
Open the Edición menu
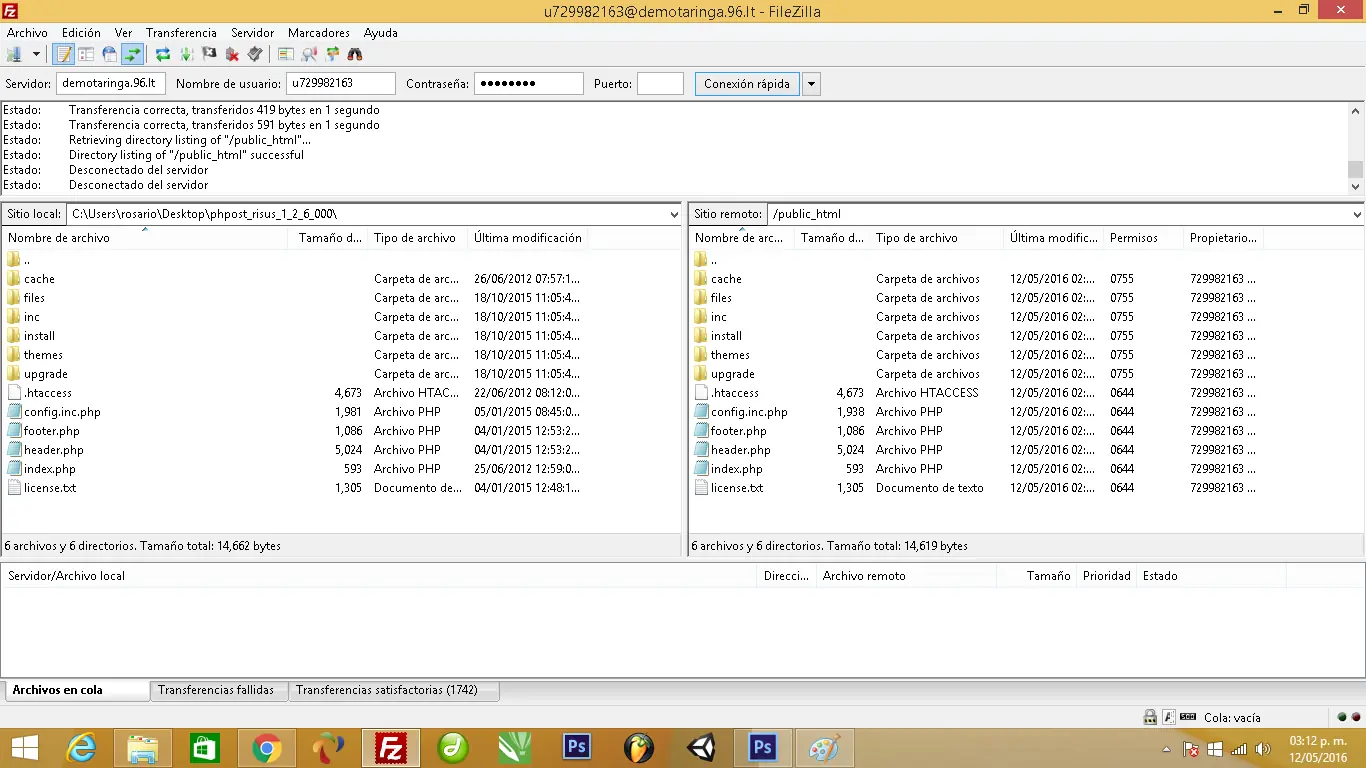click(81, 33)
